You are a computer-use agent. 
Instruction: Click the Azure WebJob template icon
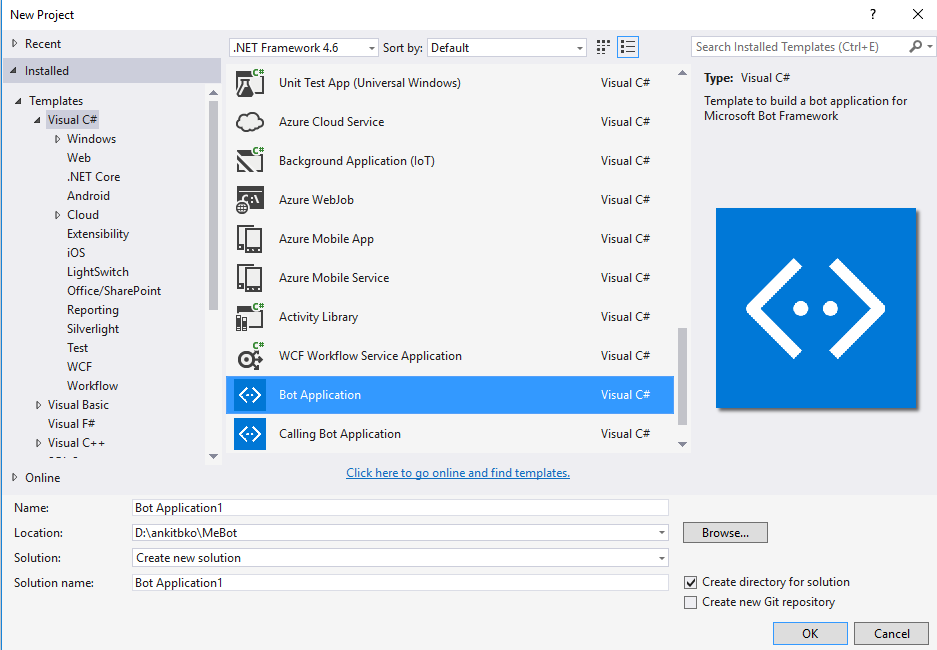pyautogui.click(x=250, y=200)
